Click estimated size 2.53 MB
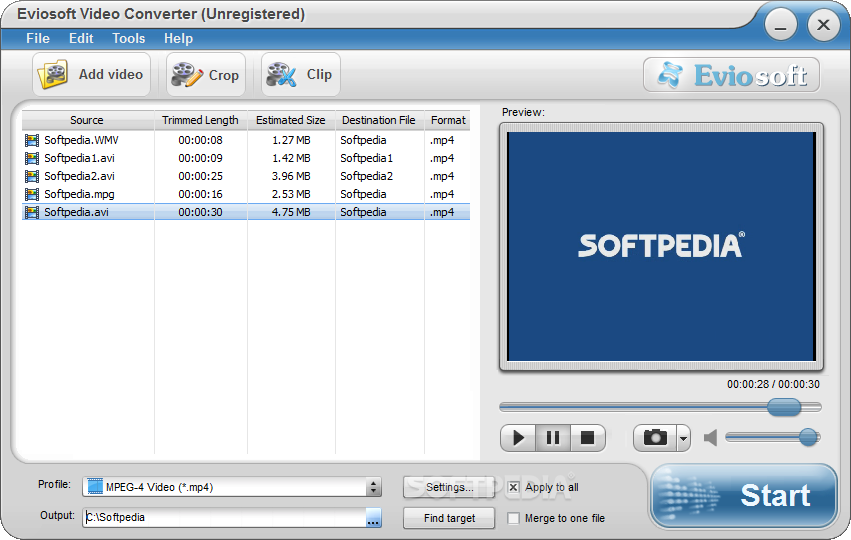Viewport: 851px width, 540px height. pos(291,194)
